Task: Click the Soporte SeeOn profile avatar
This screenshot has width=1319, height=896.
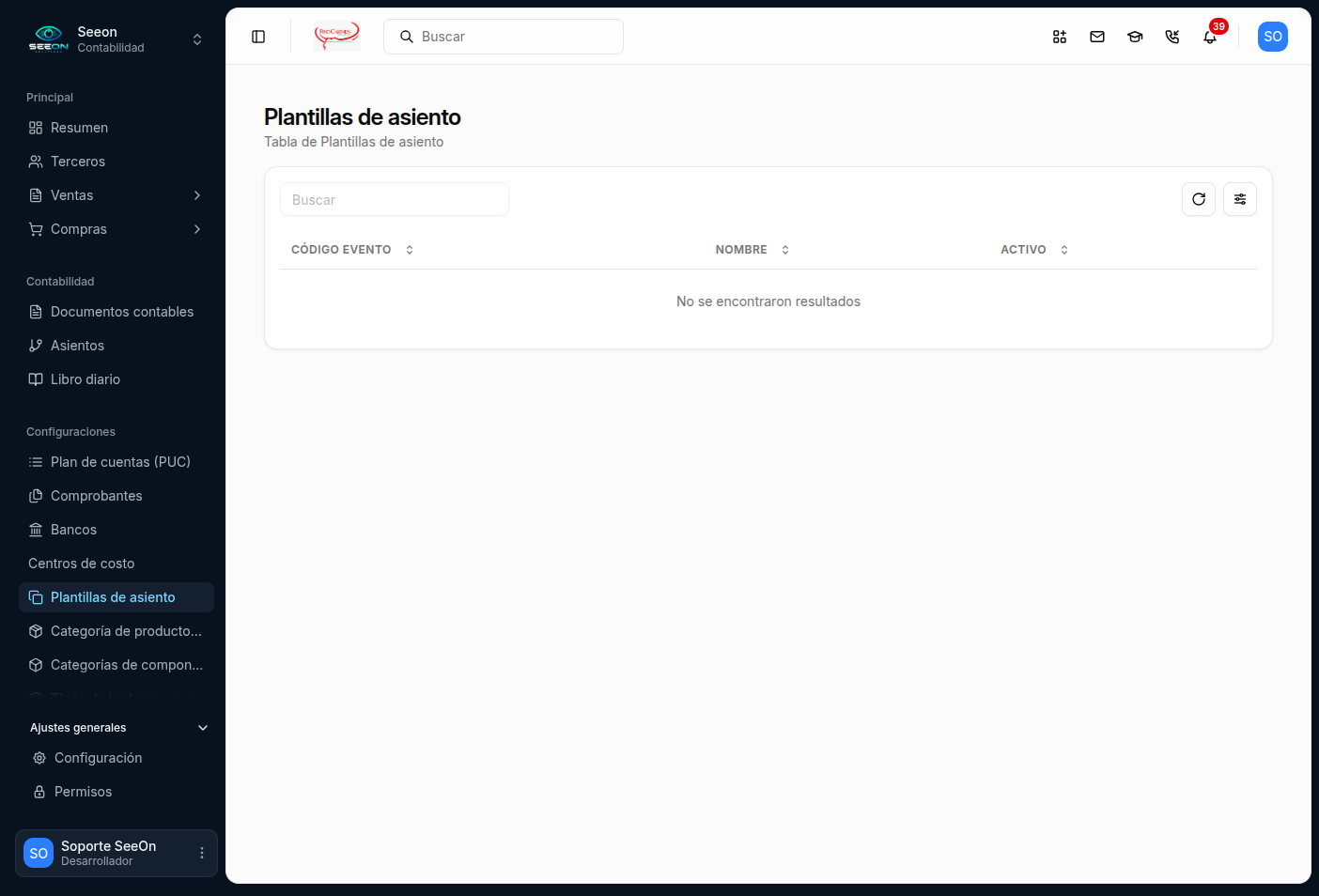Action: [x=39, y=853]
